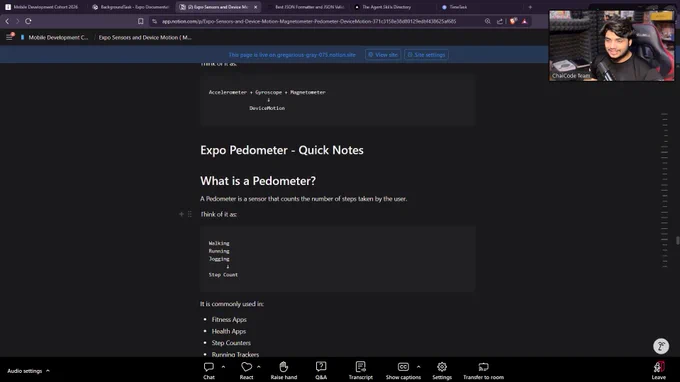The width and height of the screenshot is (680, 382).
Task: Toggle Show captions
Action: click(x=403, y=371)
